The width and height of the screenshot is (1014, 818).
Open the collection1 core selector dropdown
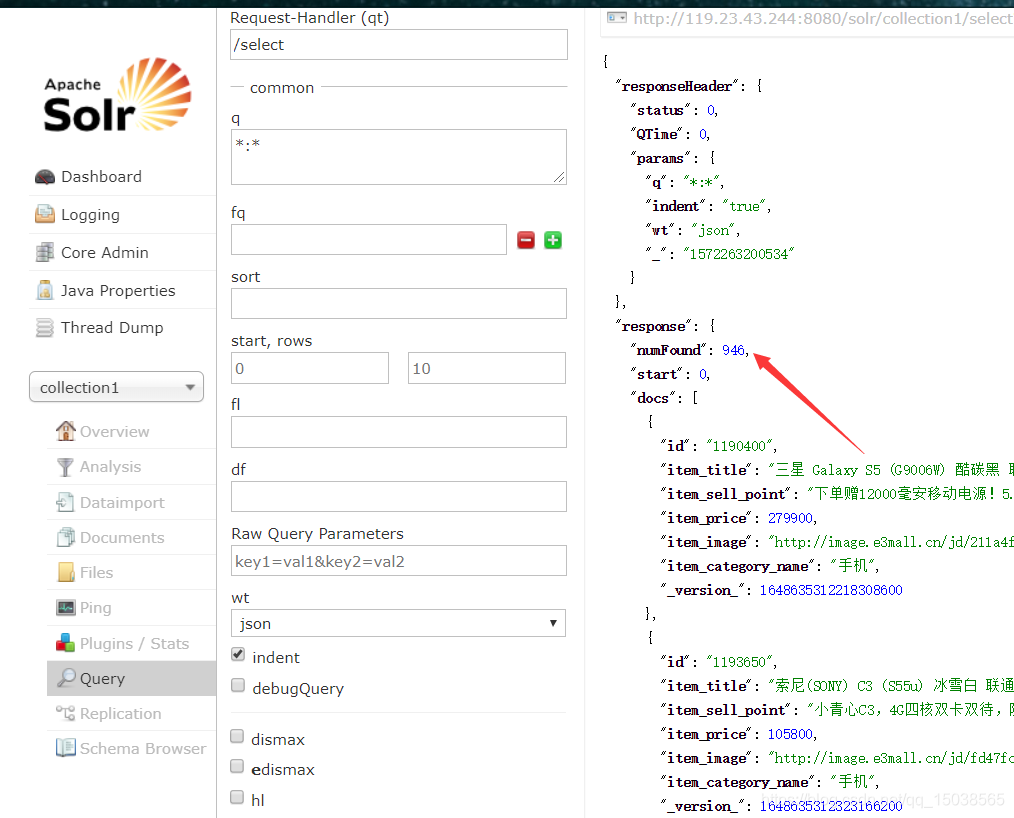(116, 388)
